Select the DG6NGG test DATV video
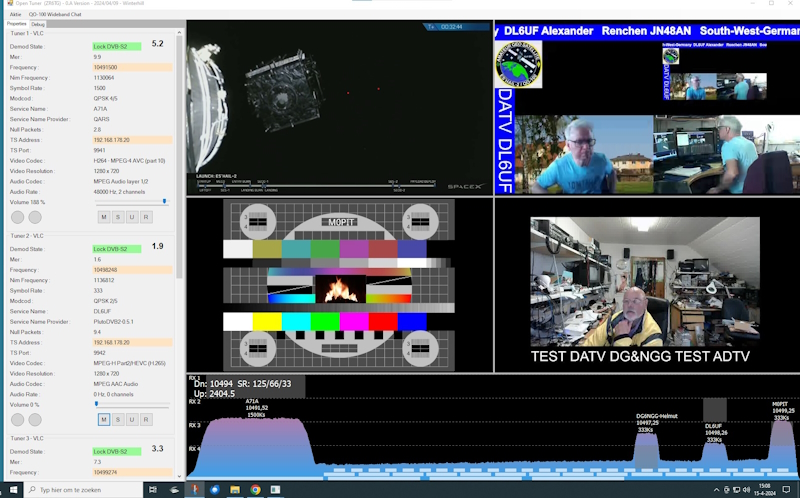 click(x=647, y=285)
